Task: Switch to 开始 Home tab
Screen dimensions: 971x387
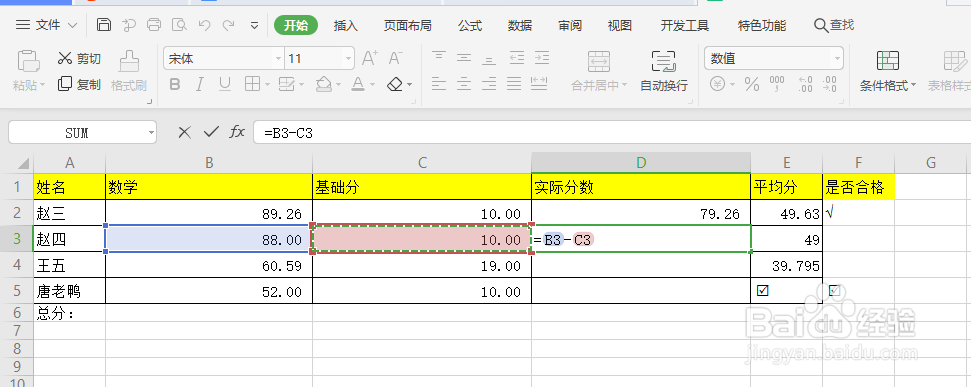Action: (296, 25)
